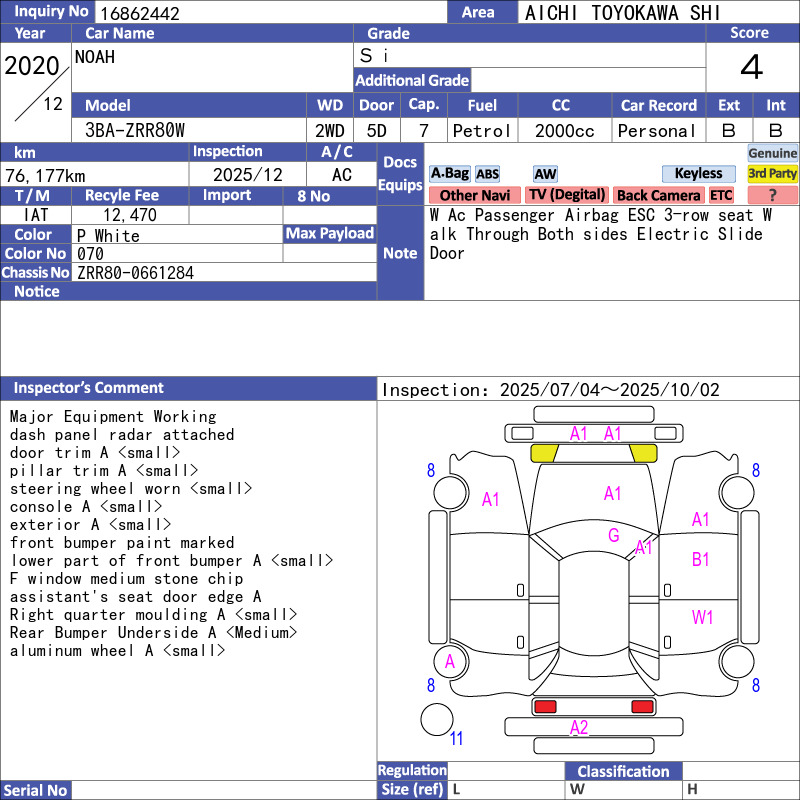Click the A2 mark on rear bumper
The width and height of the screenshot is (800, 800).
pyautogui.click(x=579, y=728)
